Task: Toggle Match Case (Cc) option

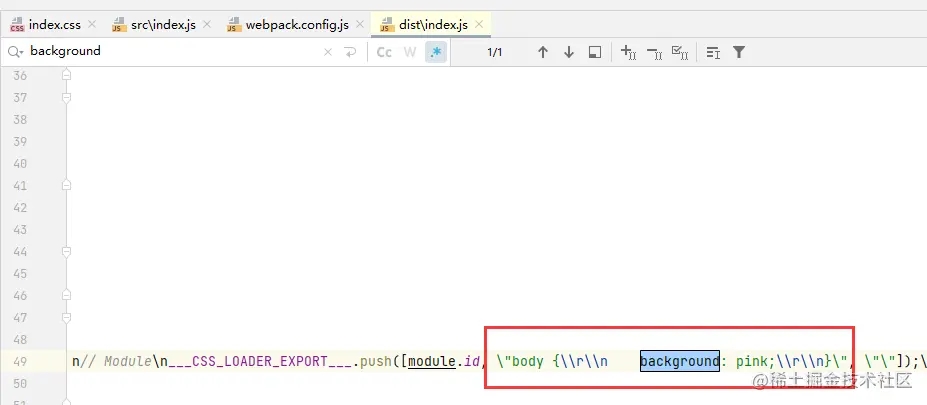Action: pos(384,52)
